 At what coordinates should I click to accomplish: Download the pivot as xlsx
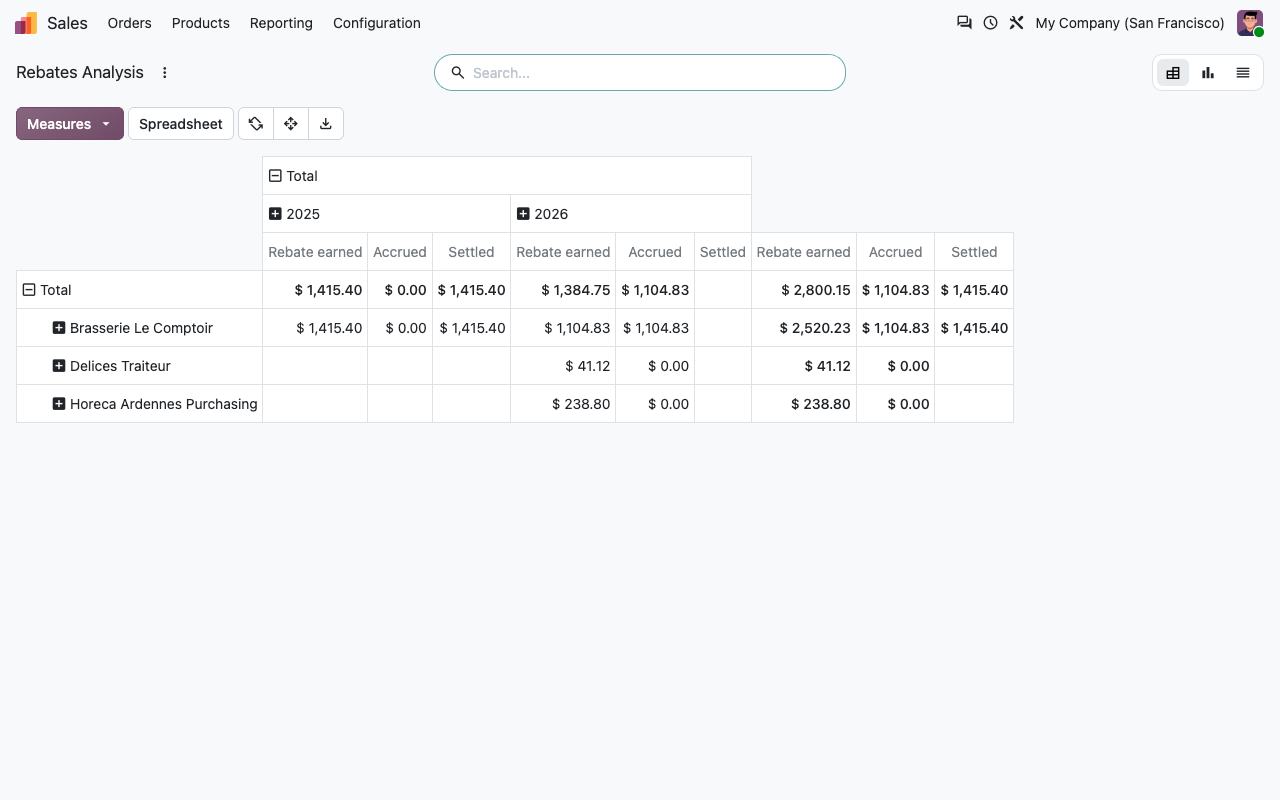click(326, 124)
